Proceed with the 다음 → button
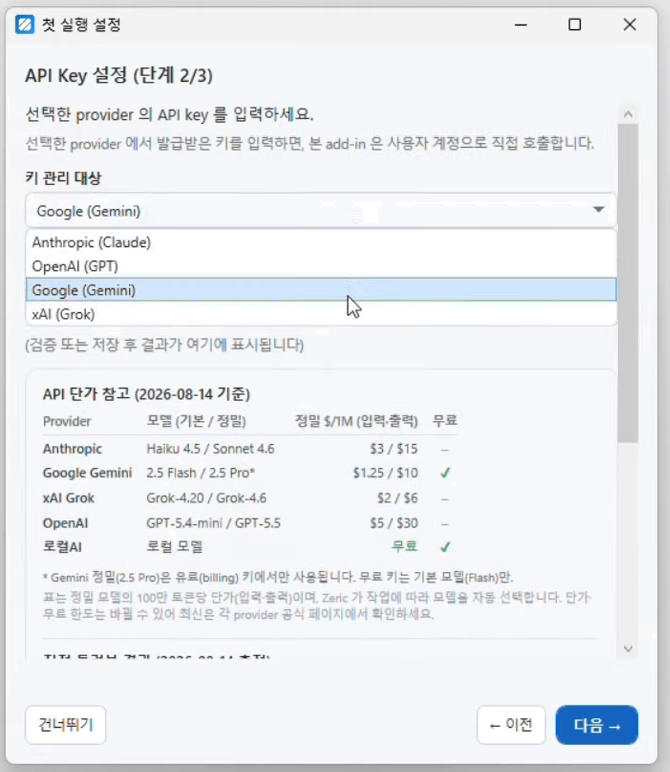Image resolution: width=670 pixels, height=772 pixels. coord(597,725)
